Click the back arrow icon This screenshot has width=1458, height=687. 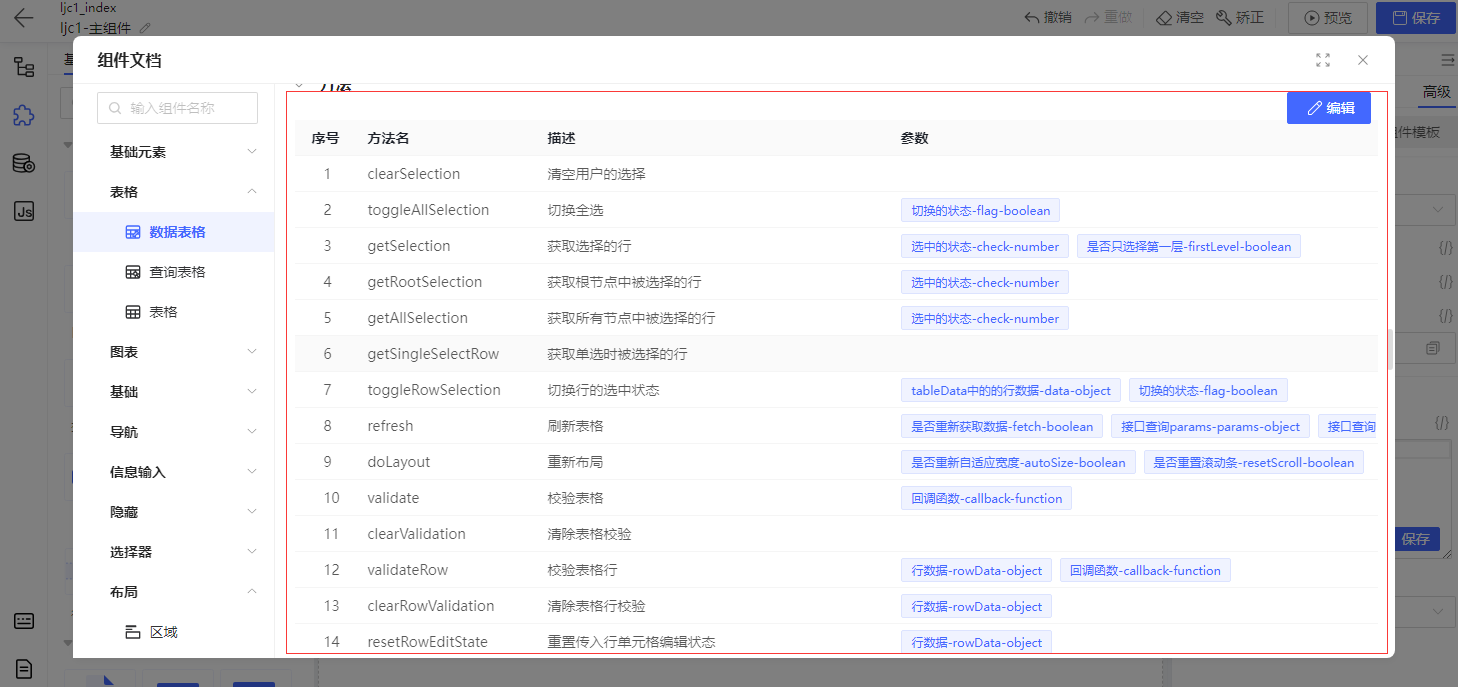pos(23,18)
